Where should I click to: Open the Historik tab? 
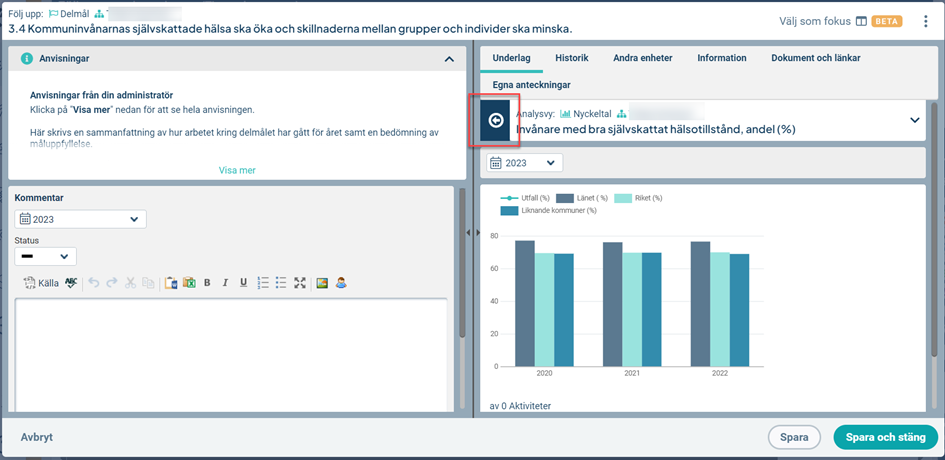click(571, 58)
